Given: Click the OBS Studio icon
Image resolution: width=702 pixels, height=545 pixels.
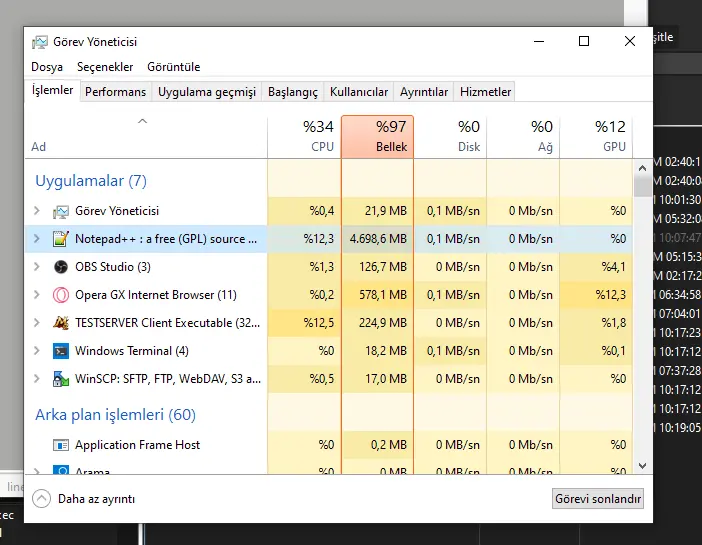Looking at the screenshot, I should [61, 267].
